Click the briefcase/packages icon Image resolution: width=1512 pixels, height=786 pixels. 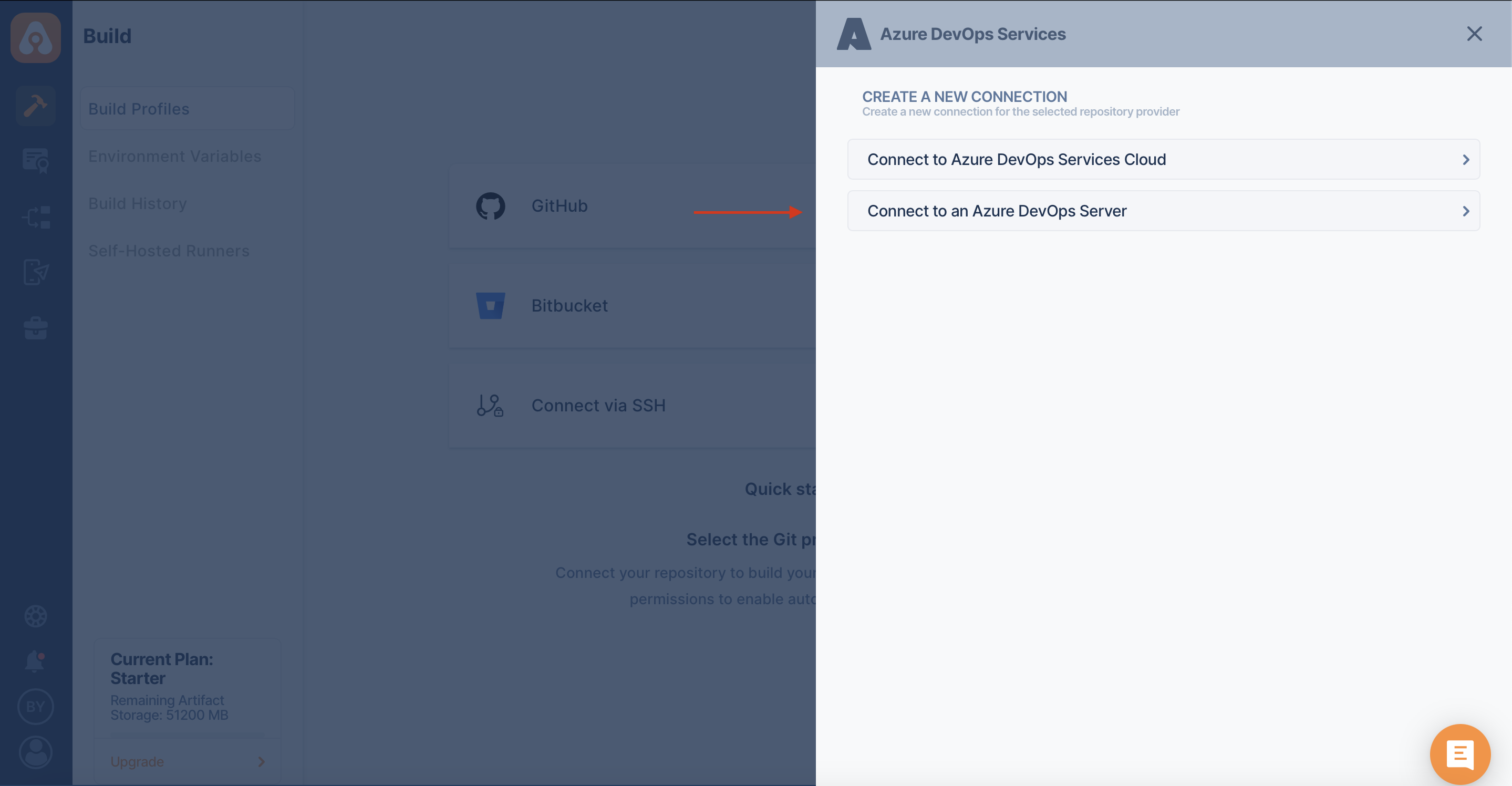36,328
